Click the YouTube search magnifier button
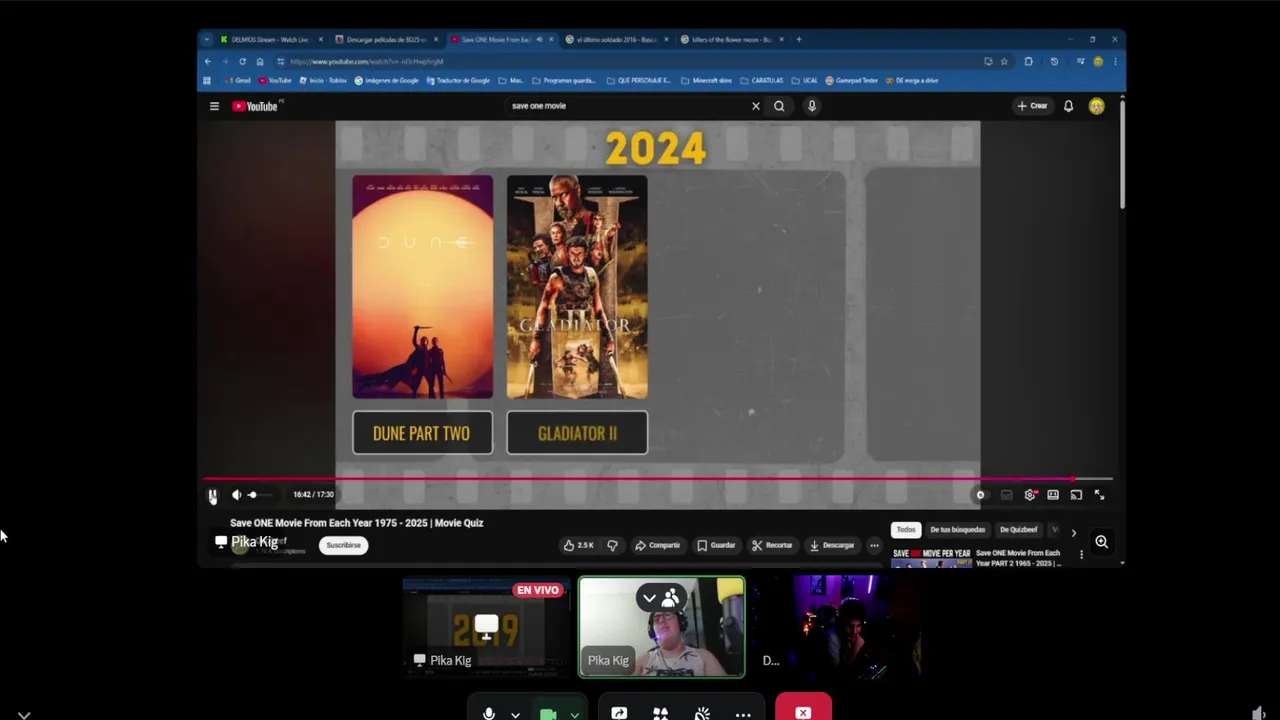Image resolution: width=1280 pixels, height=720 pixels. pyautogui.click(x=779, y=106)
